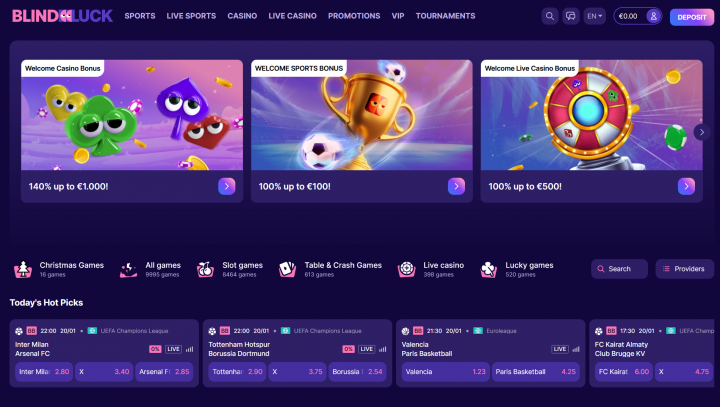Go to the Live Casino menu item
The width and height of the screenshot is (720, 407).
(x=292, y=16)
